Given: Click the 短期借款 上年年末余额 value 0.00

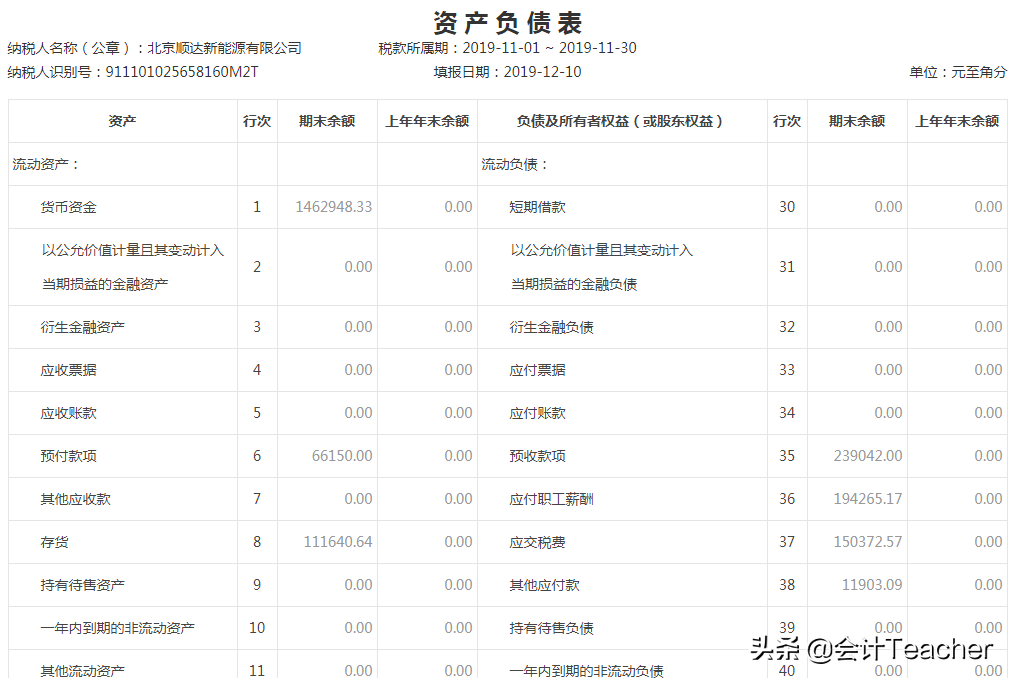Looking at the screenshot, I should click(988, 207).
